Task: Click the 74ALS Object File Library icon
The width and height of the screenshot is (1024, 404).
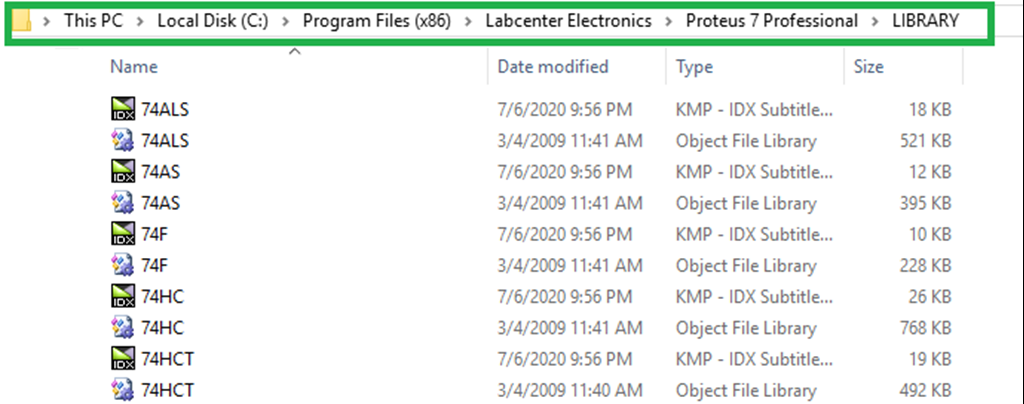Action: click(122, 141)
